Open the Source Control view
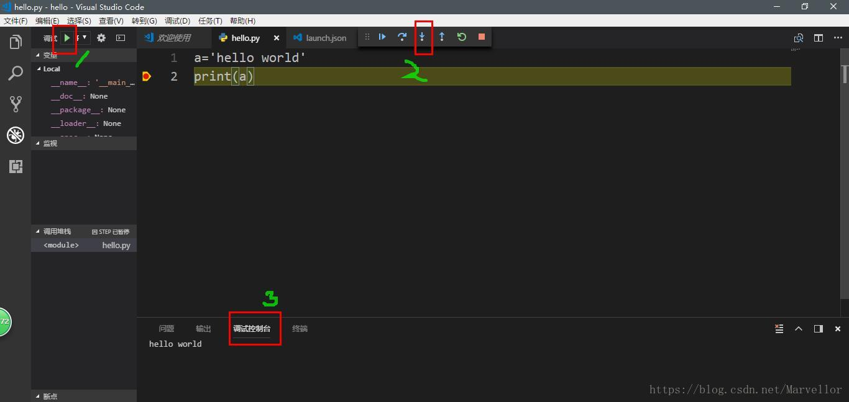The image size is (849, 402). tap(15, 104)
